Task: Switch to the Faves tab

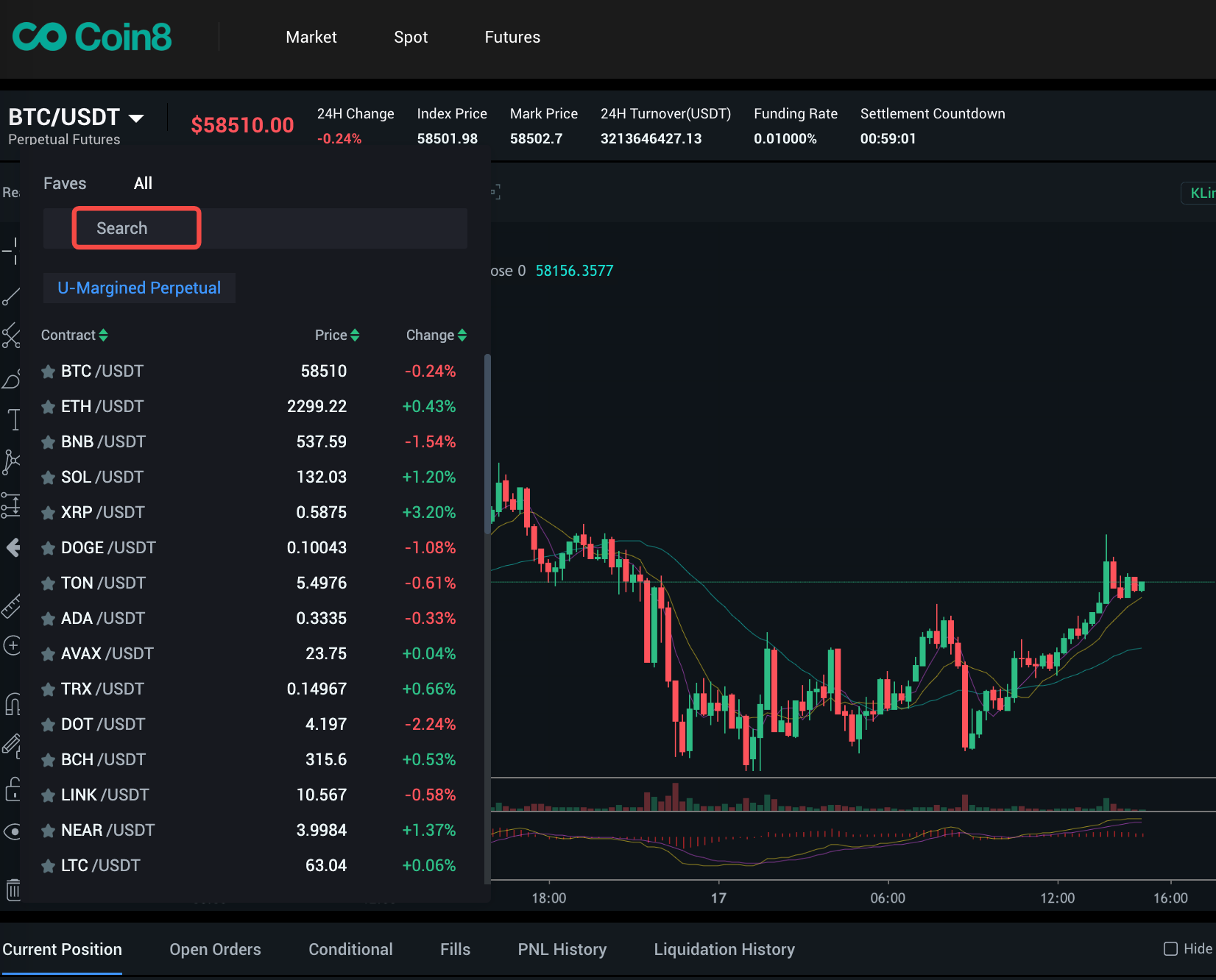Action: (x=65, y=183)
